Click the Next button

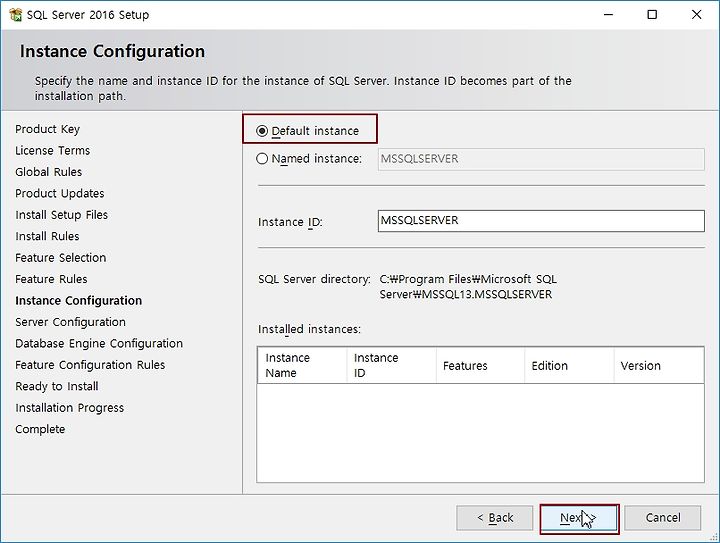[579, 518]
